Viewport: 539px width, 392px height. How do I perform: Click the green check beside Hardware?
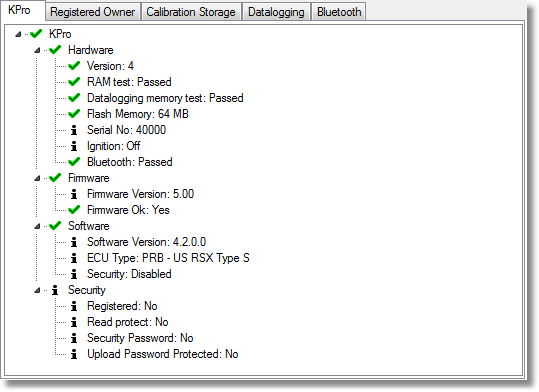click(x=55, y=50)
